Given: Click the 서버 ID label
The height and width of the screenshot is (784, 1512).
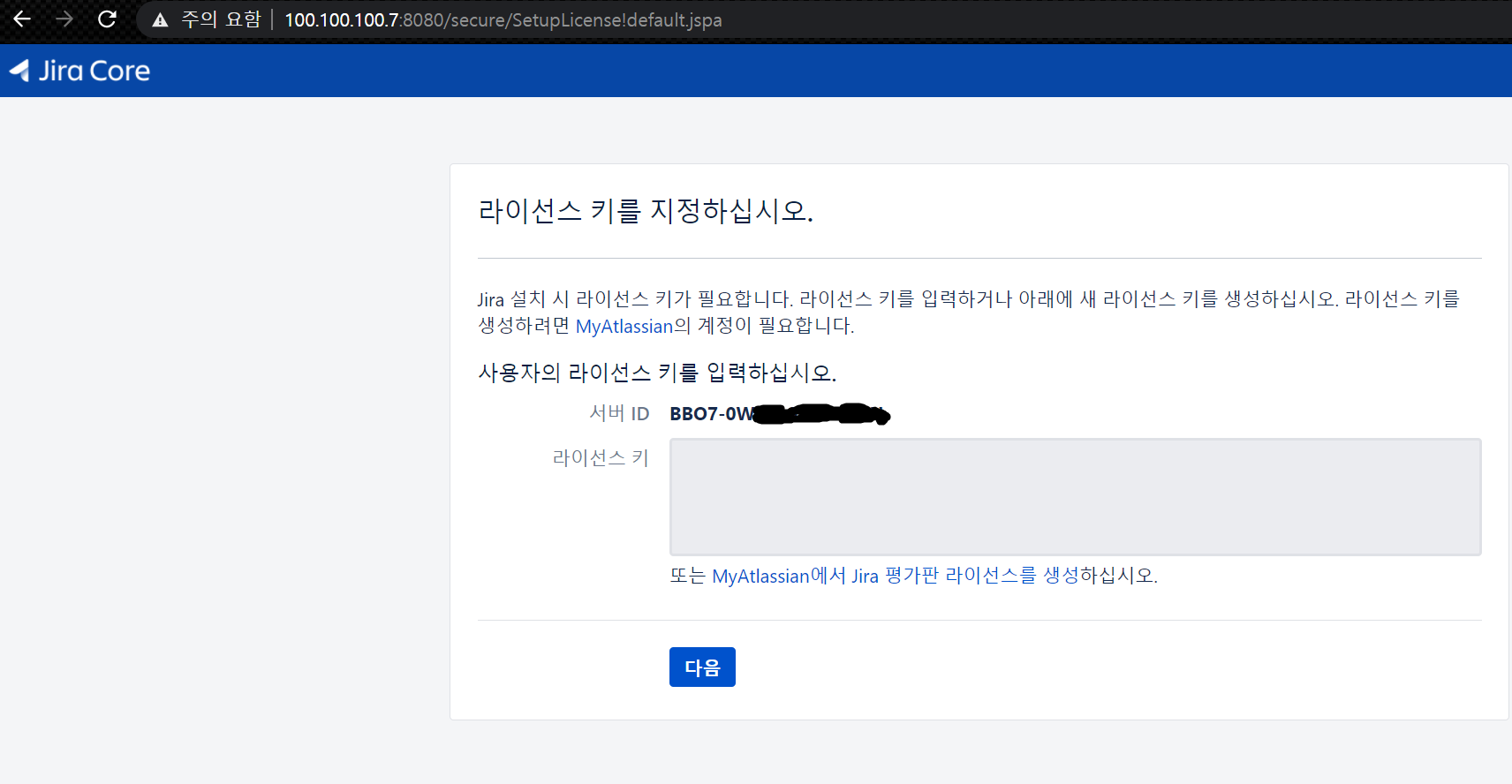Looking at the screenshot, I should (x=619, y=413).
